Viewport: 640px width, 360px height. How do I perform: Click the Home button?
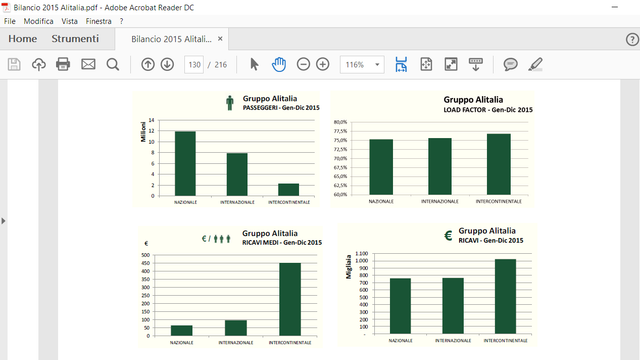pos(22,39)
